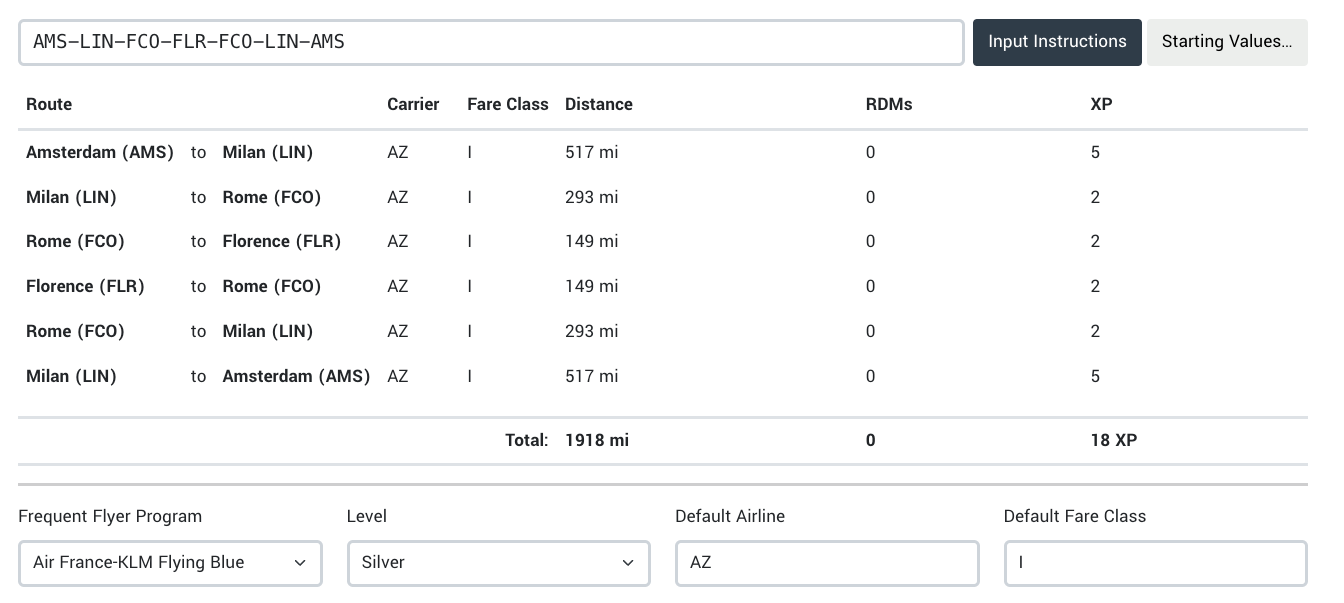Click the AZ carrier in Florence to Rome row

pyautogui.click(x=397, y=286)
